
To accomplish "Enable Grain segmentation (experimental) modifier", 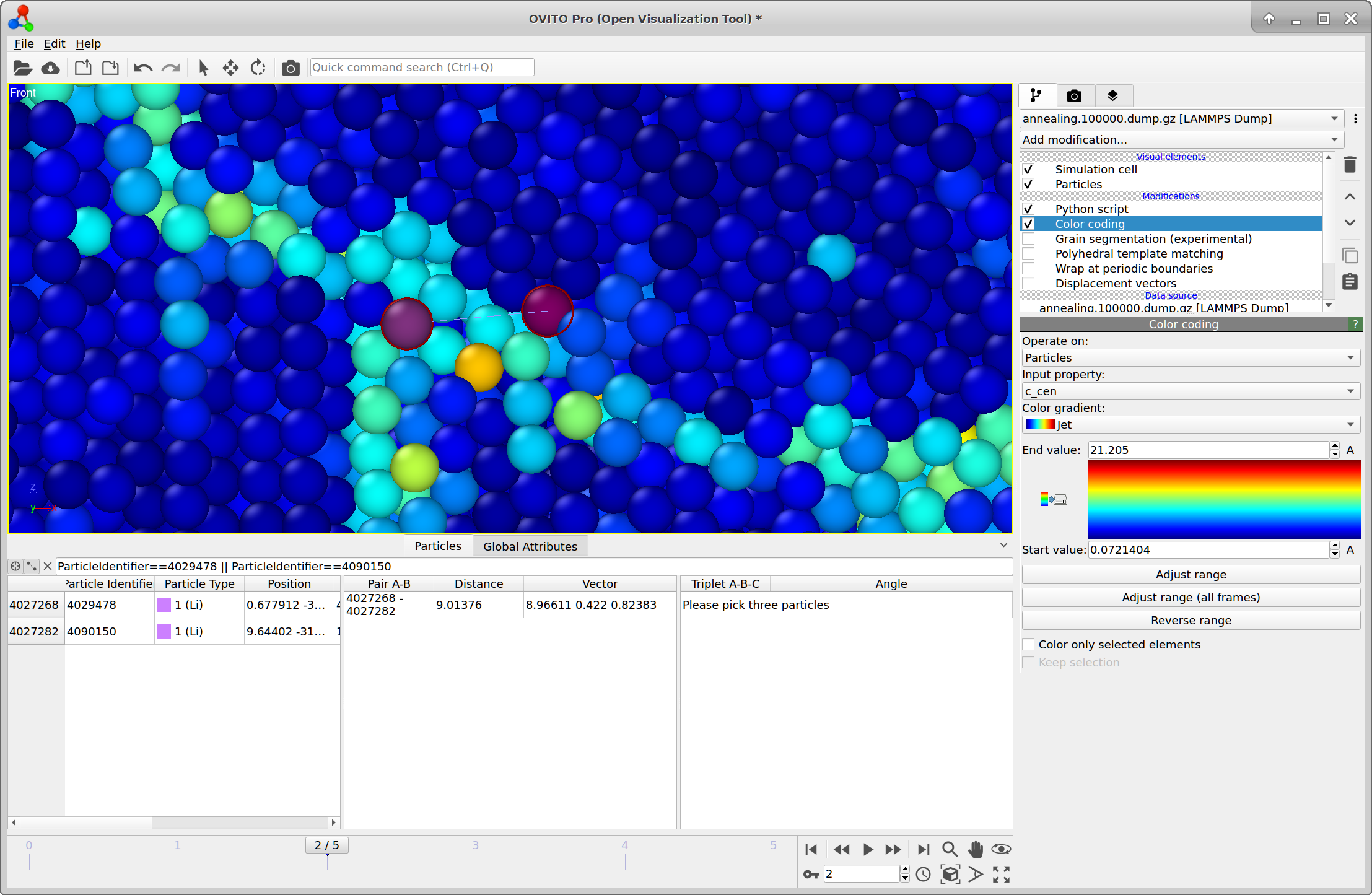I will click(1028, 239).
